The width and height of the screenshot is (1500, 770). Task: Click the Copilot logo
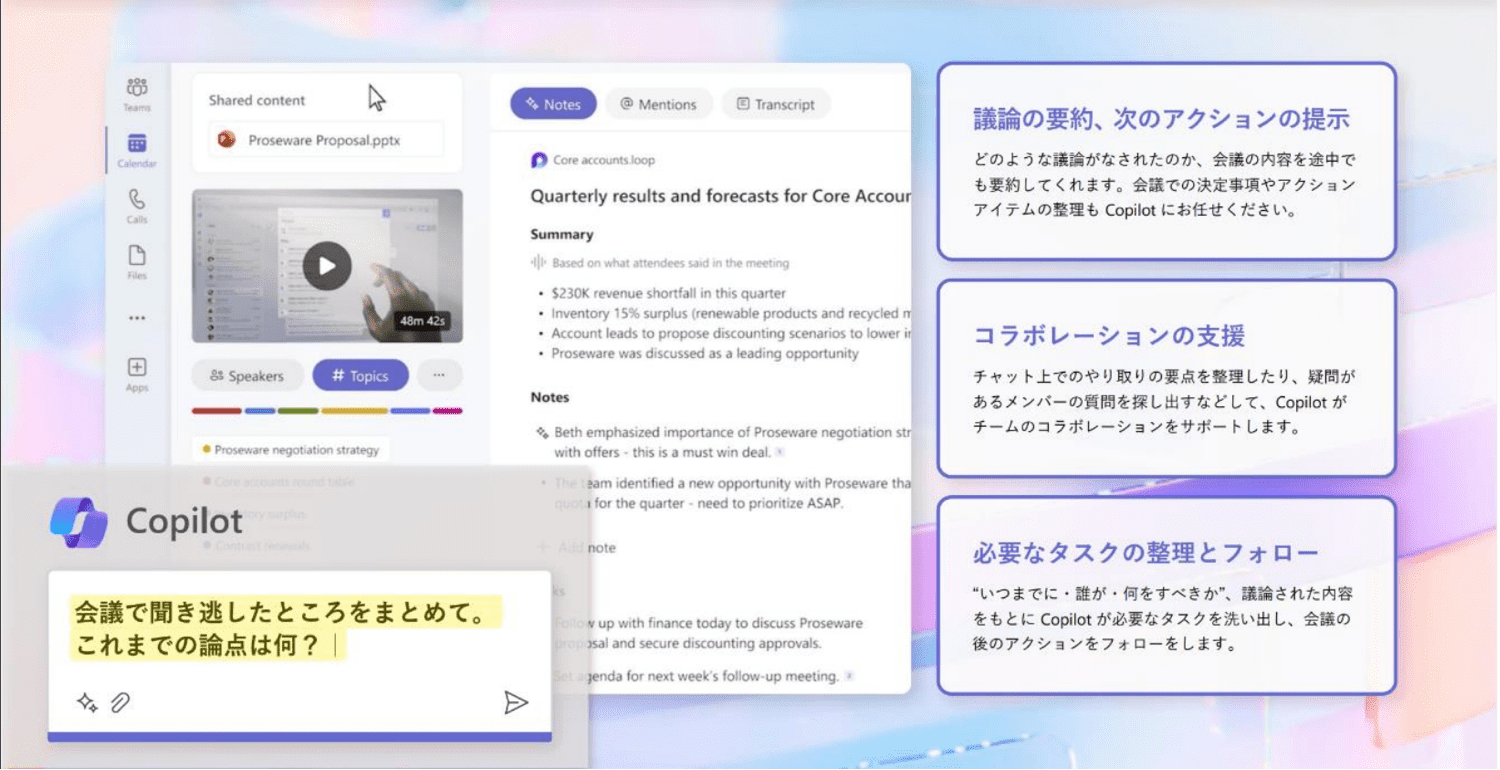pos(79,522)
